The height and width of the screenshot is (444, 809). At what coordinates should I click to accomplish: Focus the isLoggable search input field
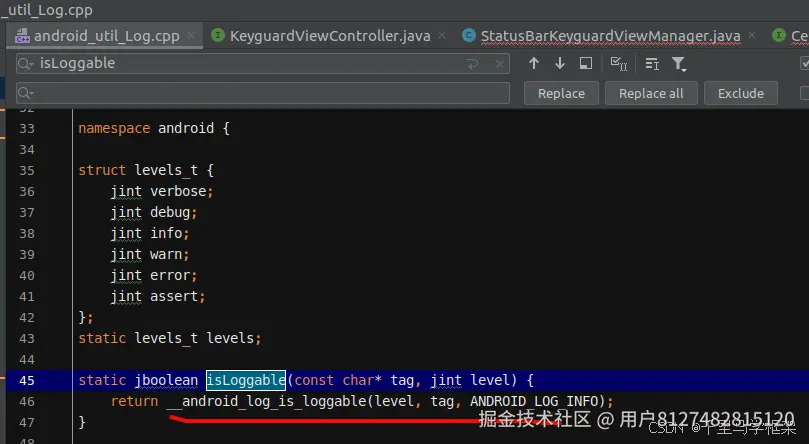(263, 63)
